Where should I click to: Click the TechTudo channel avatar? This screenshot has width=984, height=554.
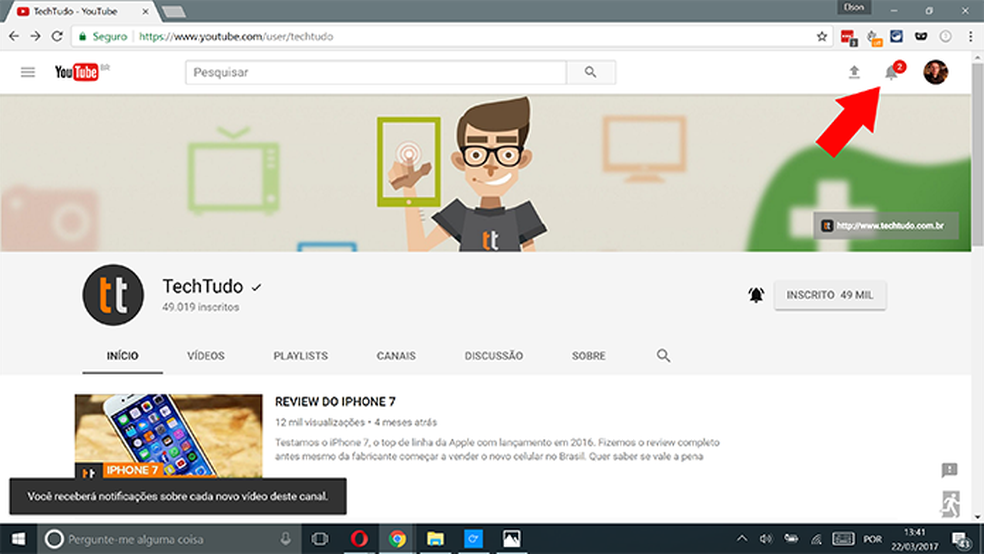tap(113, 295)
